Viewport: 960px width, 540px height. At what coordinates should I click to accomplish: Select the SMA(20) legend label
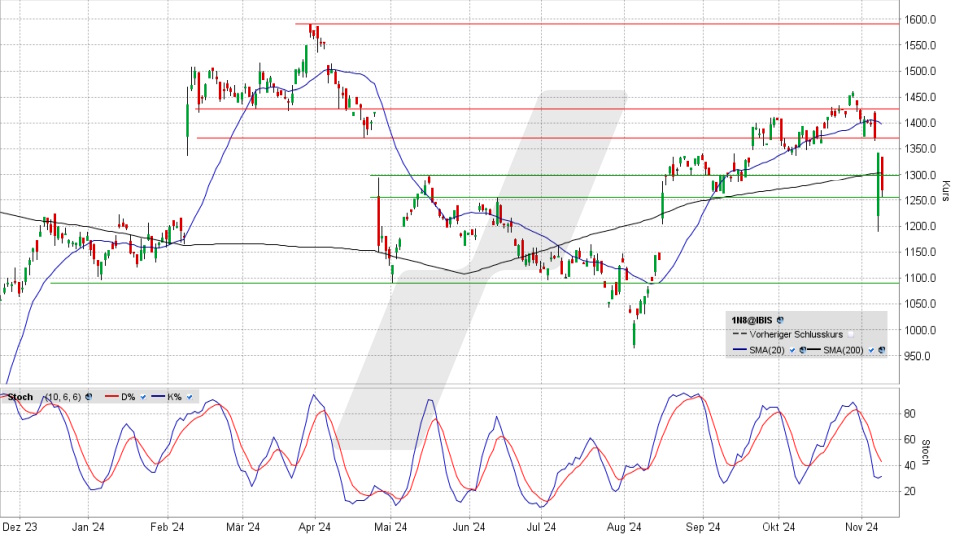[x=767, y=350]
